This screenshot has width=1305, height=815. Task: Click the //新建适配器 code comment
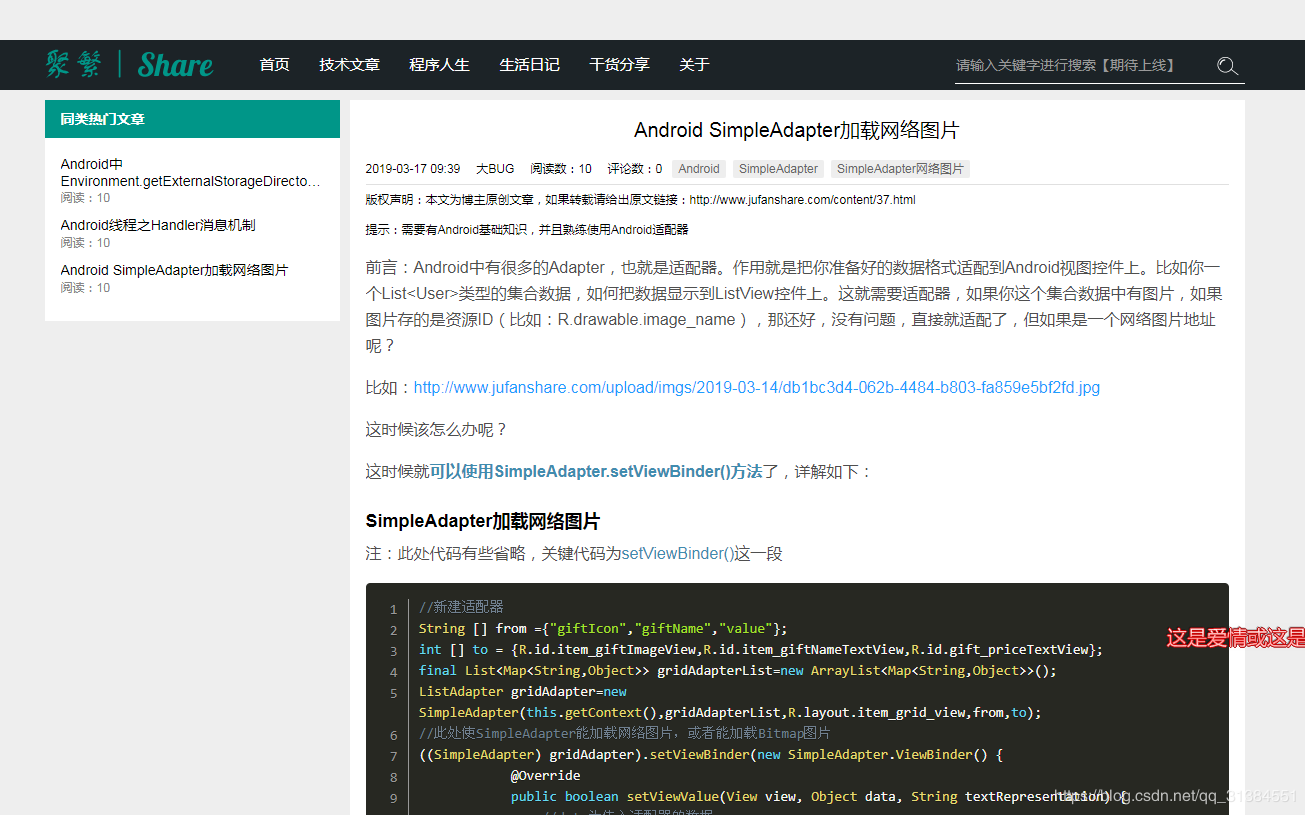[x=461, y=607]
